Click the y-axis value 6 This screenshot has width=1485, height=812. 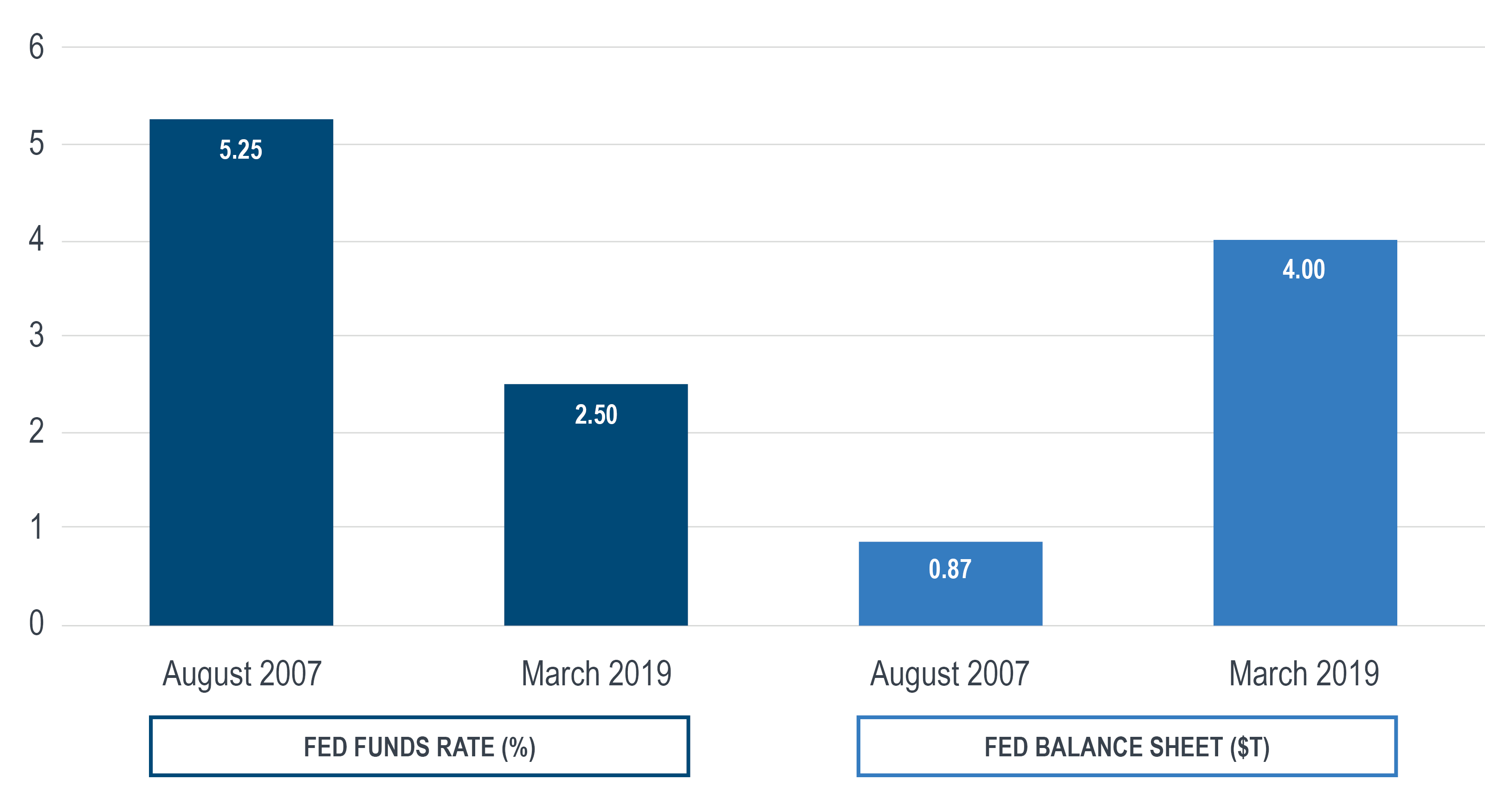pyautogui.click(x=36, y=47)
